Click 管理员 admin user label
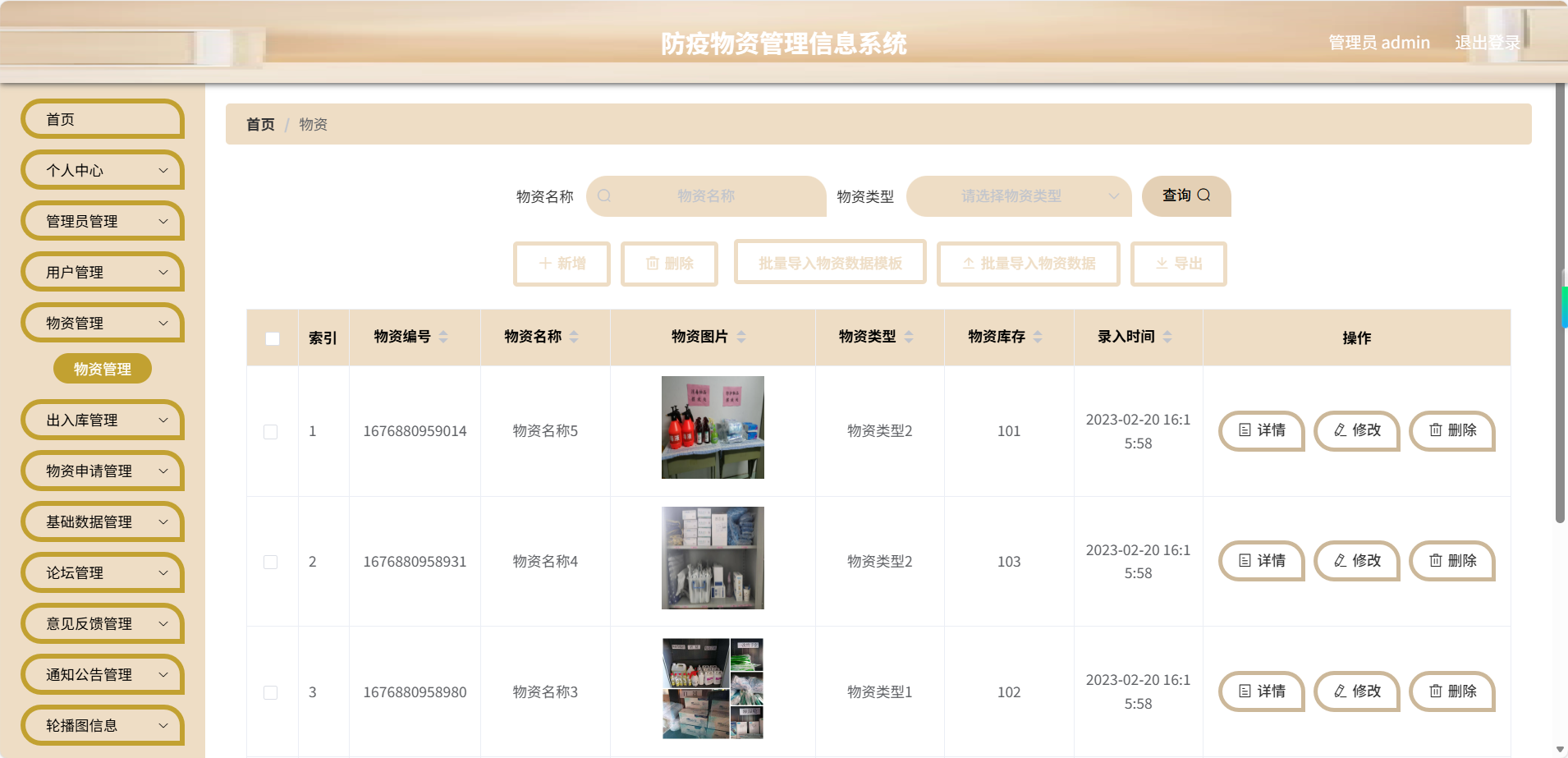The height and width of the screenshot is (758, 1568). tap(1379, 43)
